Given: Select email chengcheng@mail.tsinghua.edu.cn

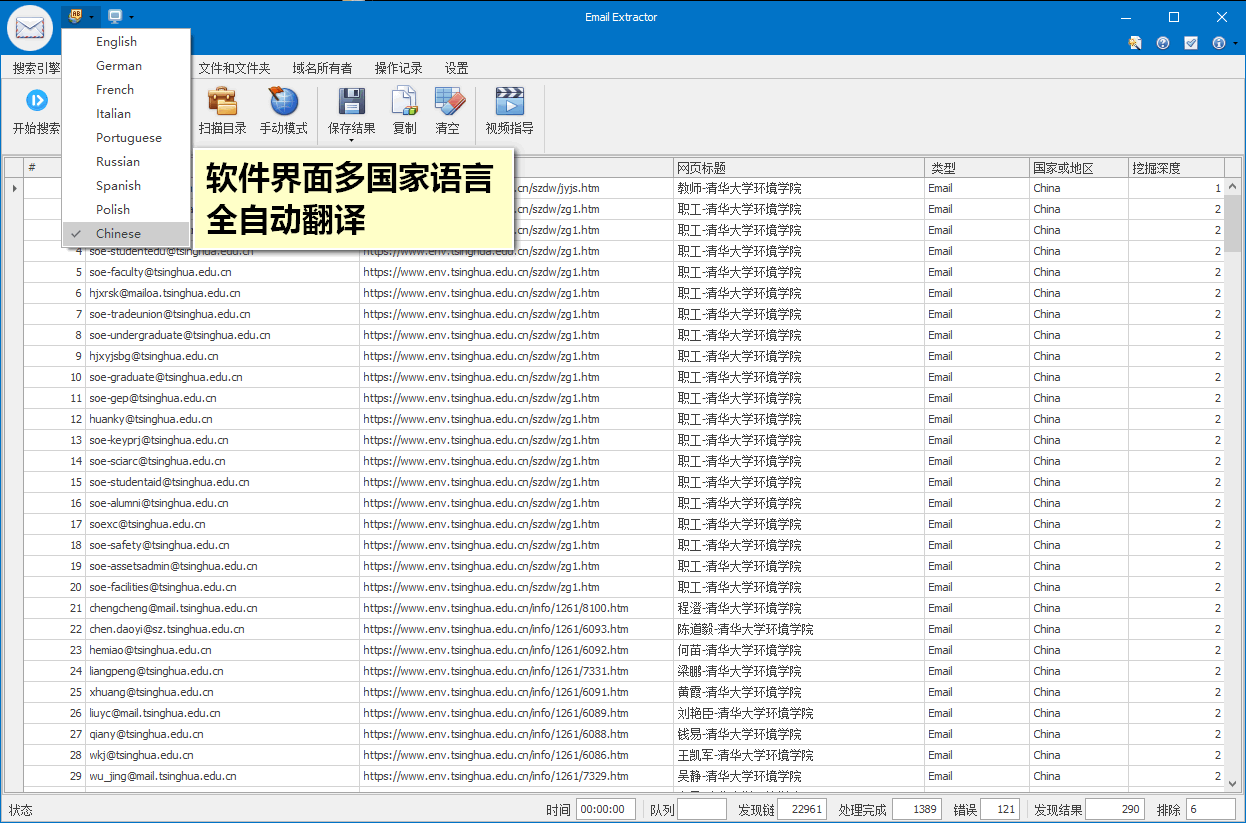Looking at the screenshot, I should click(173, 608).
